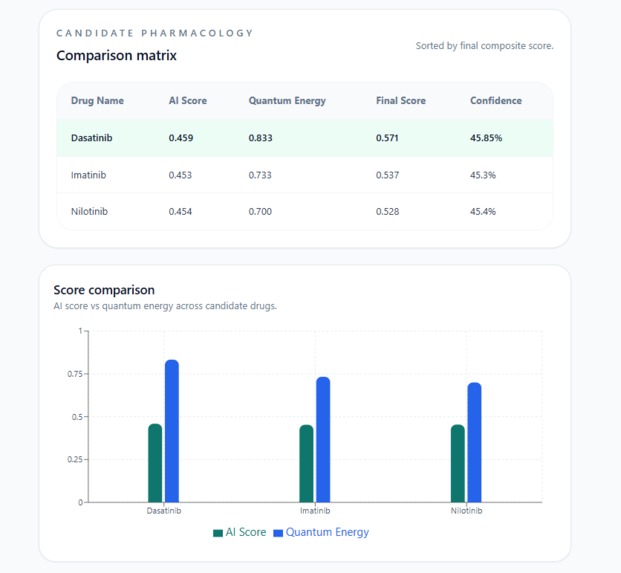Click the blue Quantum Energy legend swatch
Image resolution: width=621 pixels, height=573 pixels.
click(x=278, y=533)
